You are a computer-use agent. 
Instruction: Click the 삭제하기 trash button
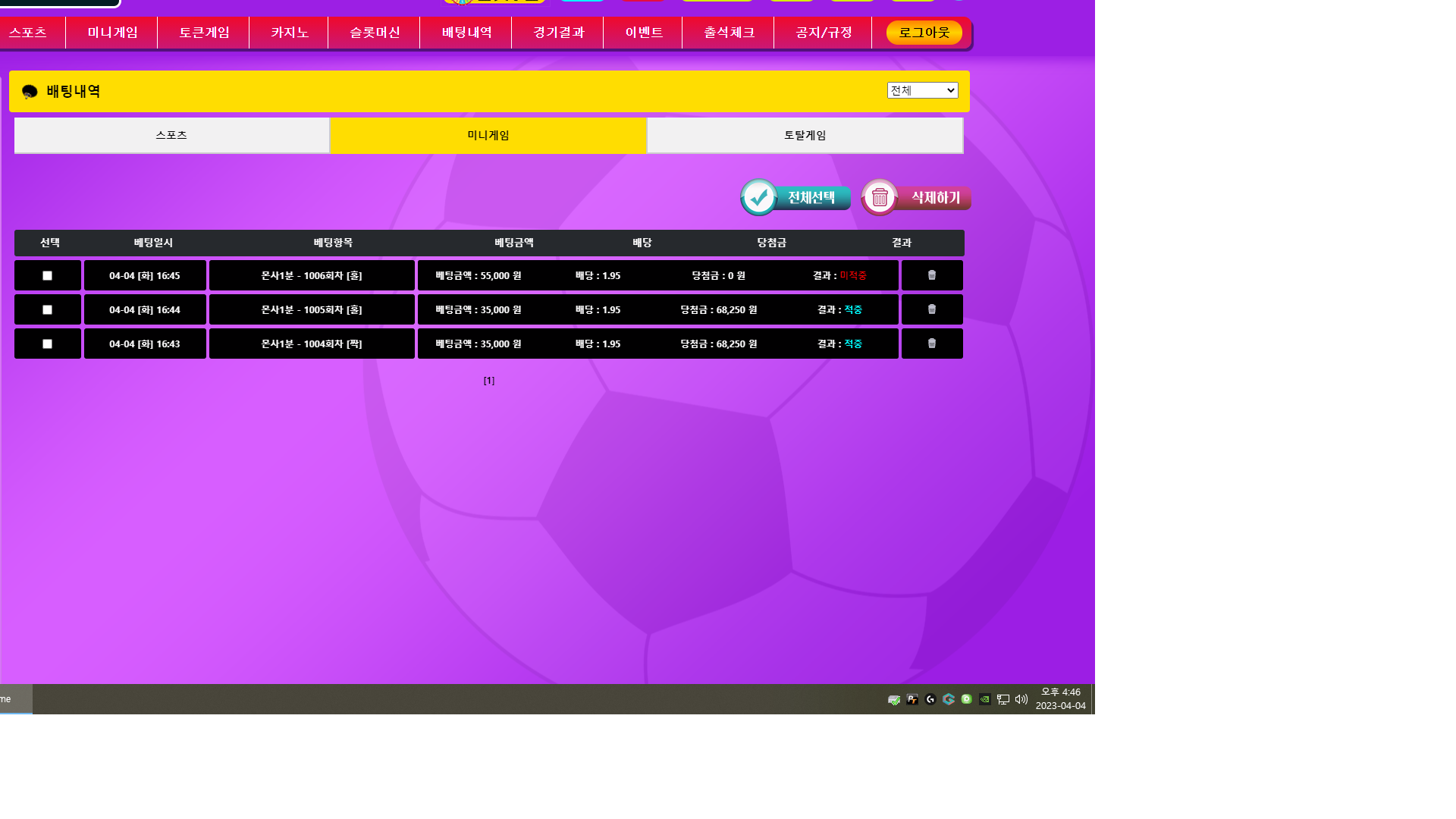916,198
